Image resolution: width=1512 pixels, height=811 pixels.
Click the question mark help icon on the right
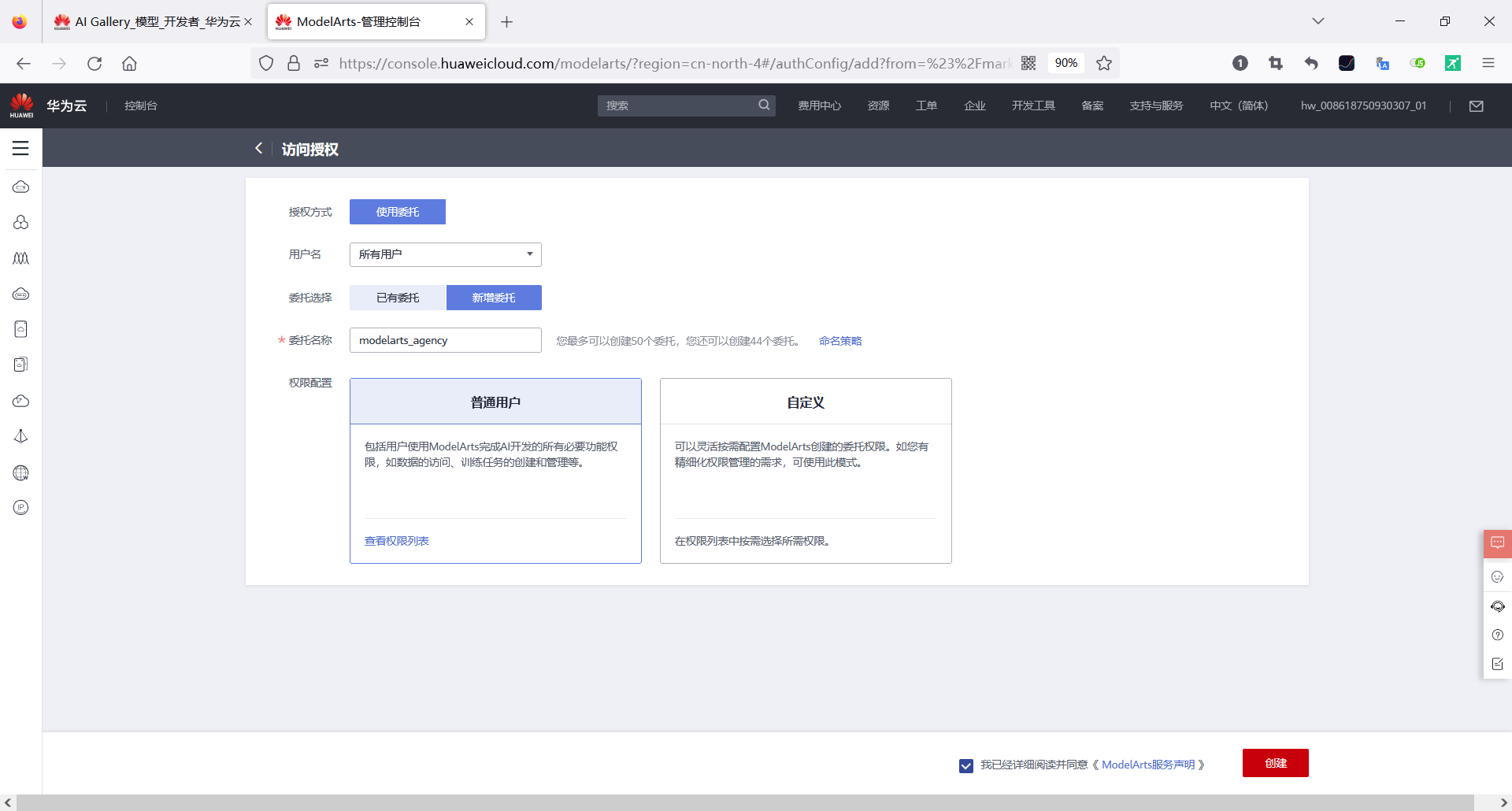point(1498,635)
